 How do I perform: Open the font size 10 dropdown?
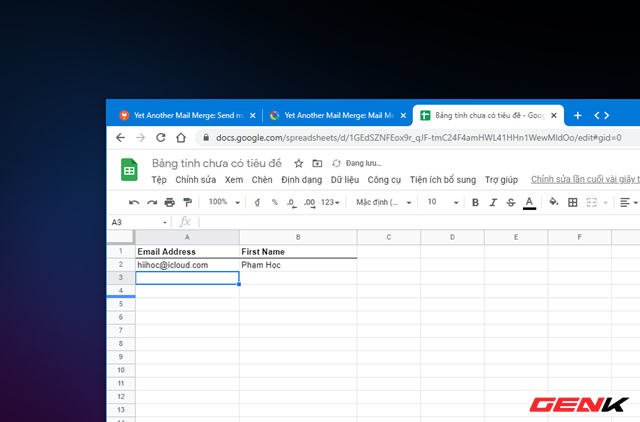(x=438, y=202)
